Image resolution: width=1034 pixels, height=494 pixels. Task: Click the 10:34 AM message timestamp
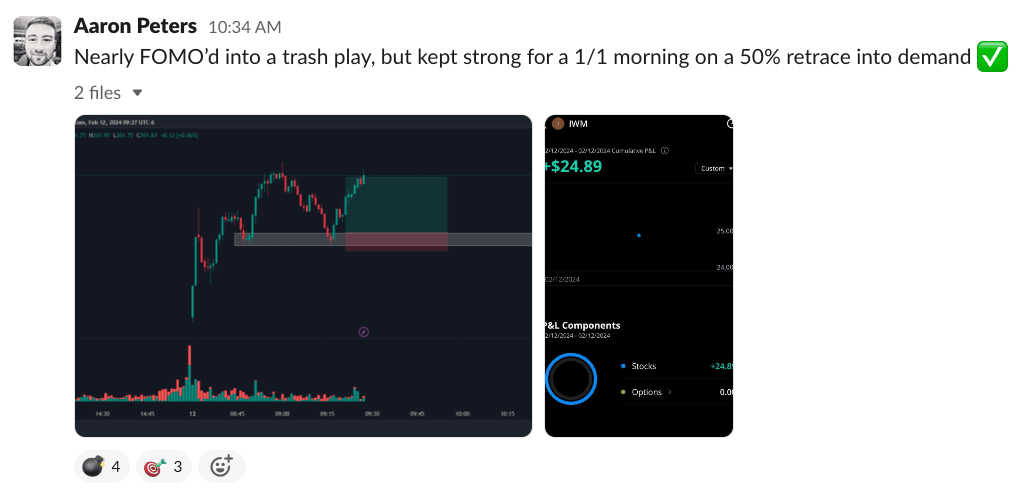point(245,27)
